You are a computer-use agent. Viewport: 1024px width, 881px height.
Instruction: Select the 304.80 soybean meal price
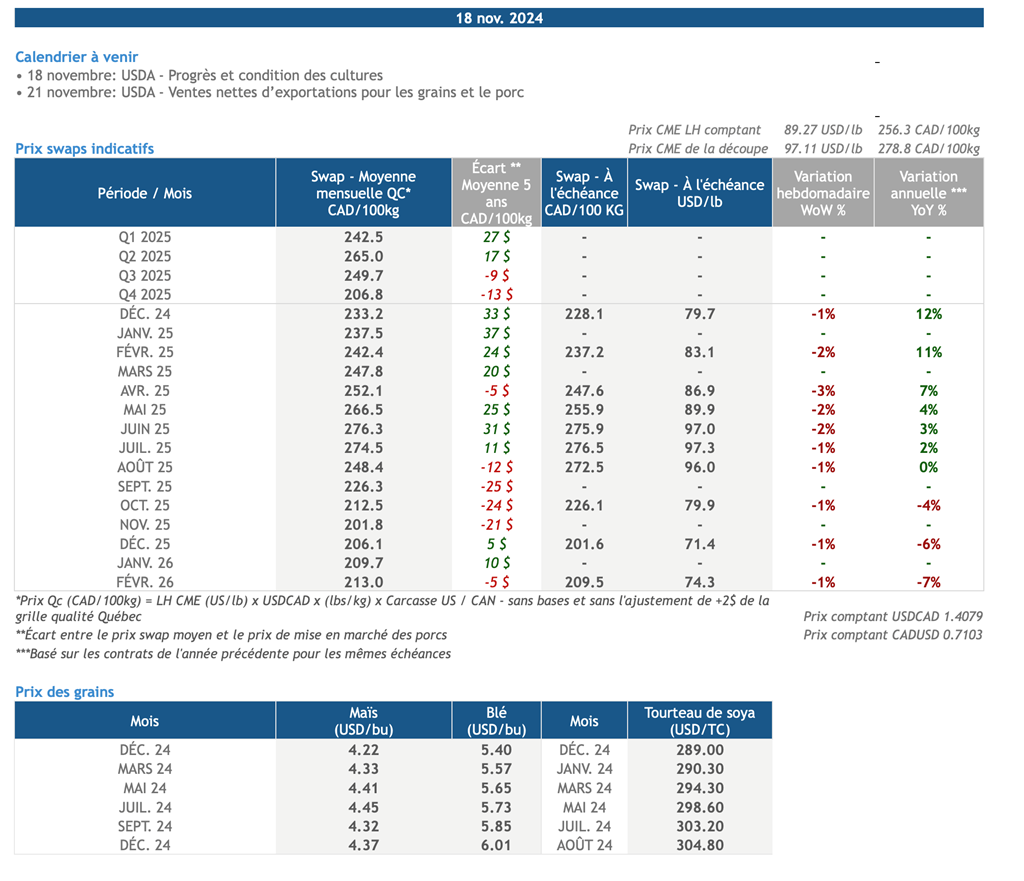699,845
